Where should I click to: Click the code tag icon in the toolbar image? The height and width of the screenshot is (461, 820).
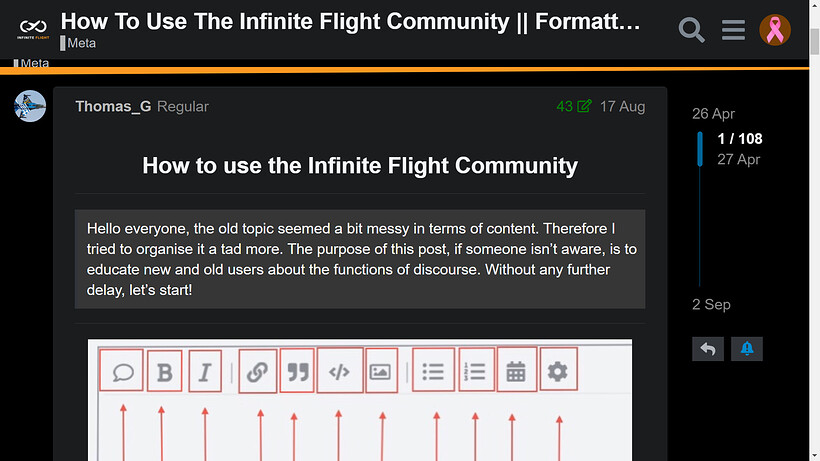[x=339, y=371]
